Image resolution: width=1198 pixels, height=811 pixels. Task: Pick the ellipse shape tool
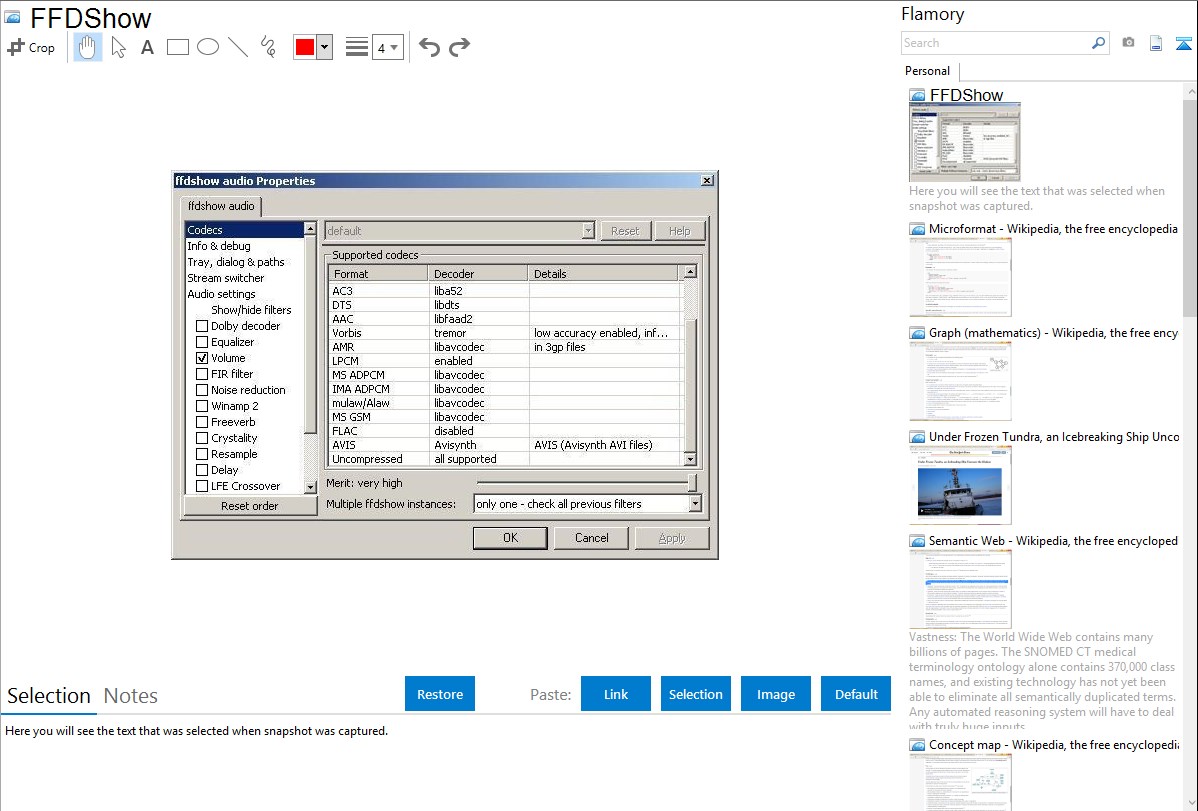[208, 47]
